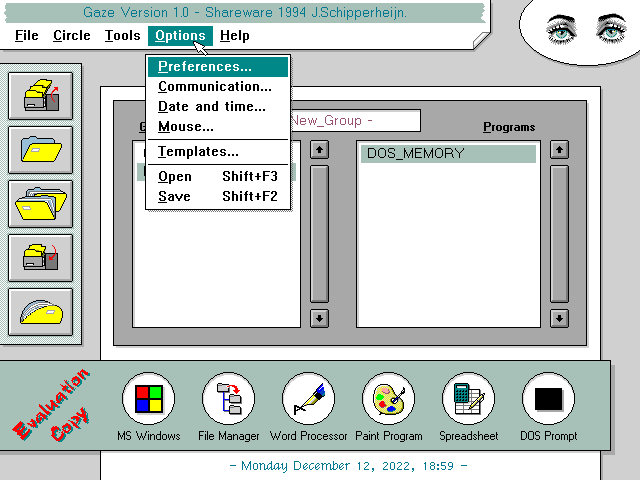Close the Options menu via its title

click(180, 36)
